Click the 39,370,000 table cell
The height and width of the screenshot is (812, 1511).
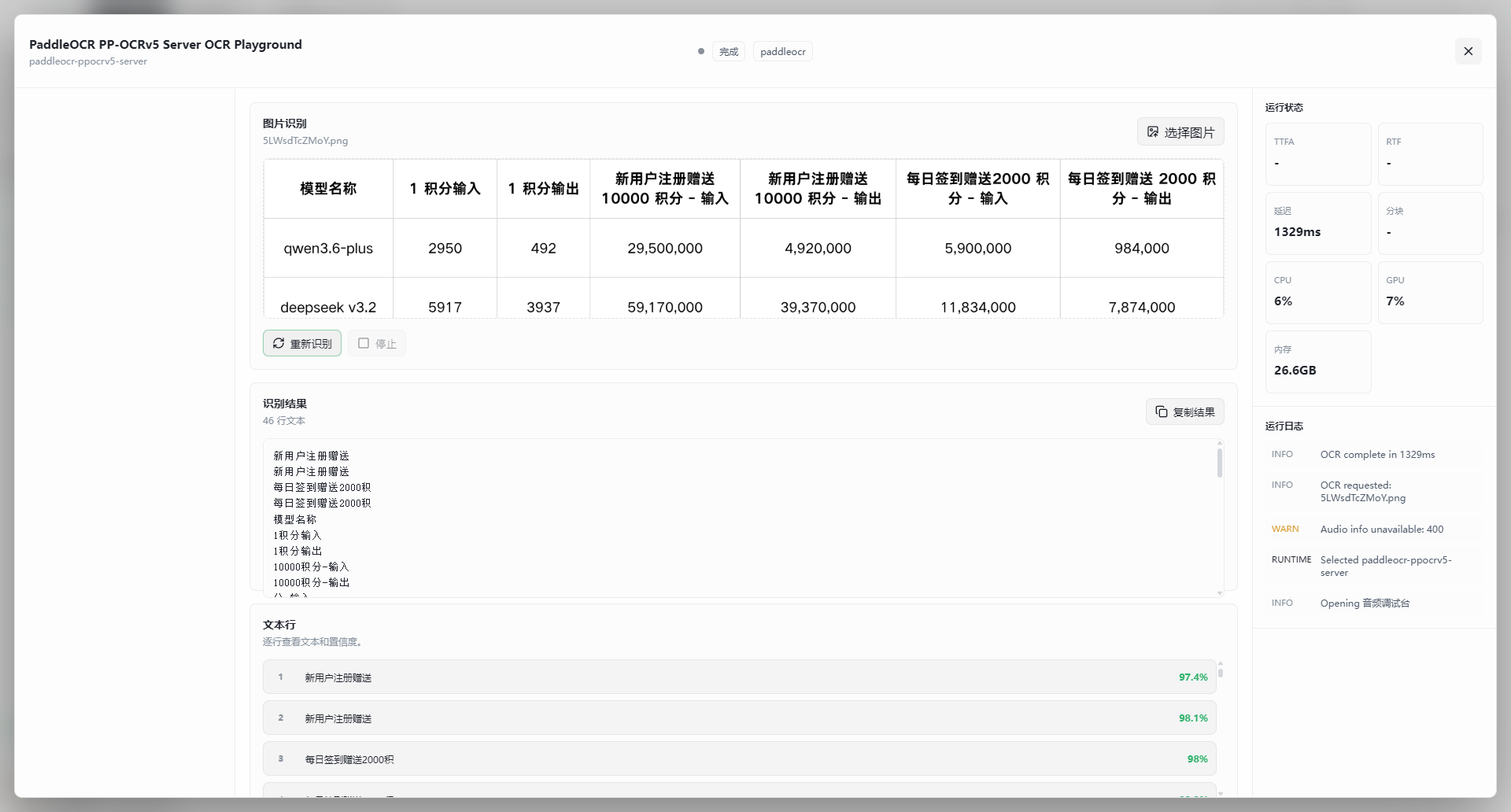(x=818, y=307)
